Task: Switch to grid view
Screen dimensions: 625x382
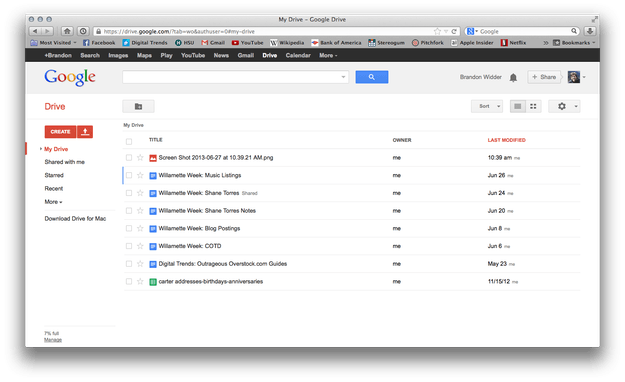Action: tap(533, 106)
